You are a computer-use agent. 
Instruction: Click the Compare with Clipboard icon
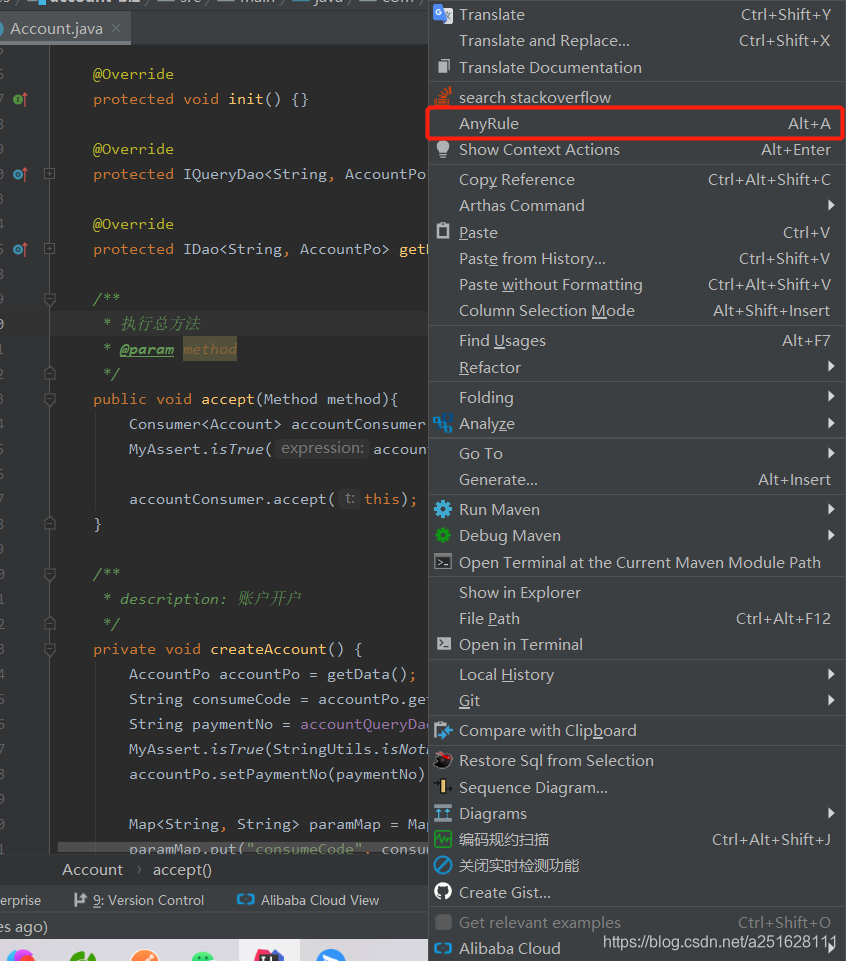(x=443, y=731)
